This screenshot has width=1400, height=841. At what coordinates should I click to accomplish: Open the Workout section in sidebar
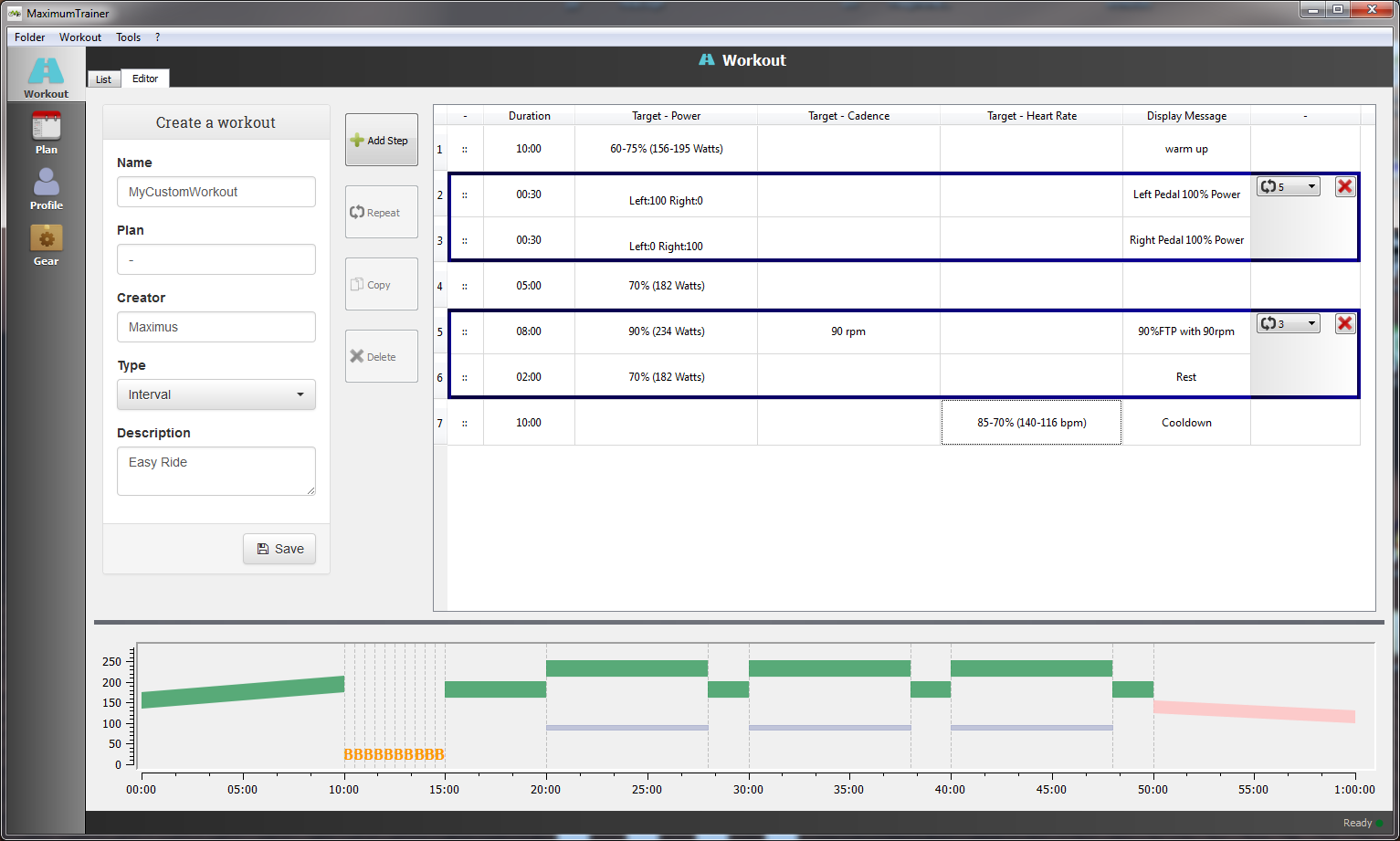pyautogui.click(x=46, y=77)
